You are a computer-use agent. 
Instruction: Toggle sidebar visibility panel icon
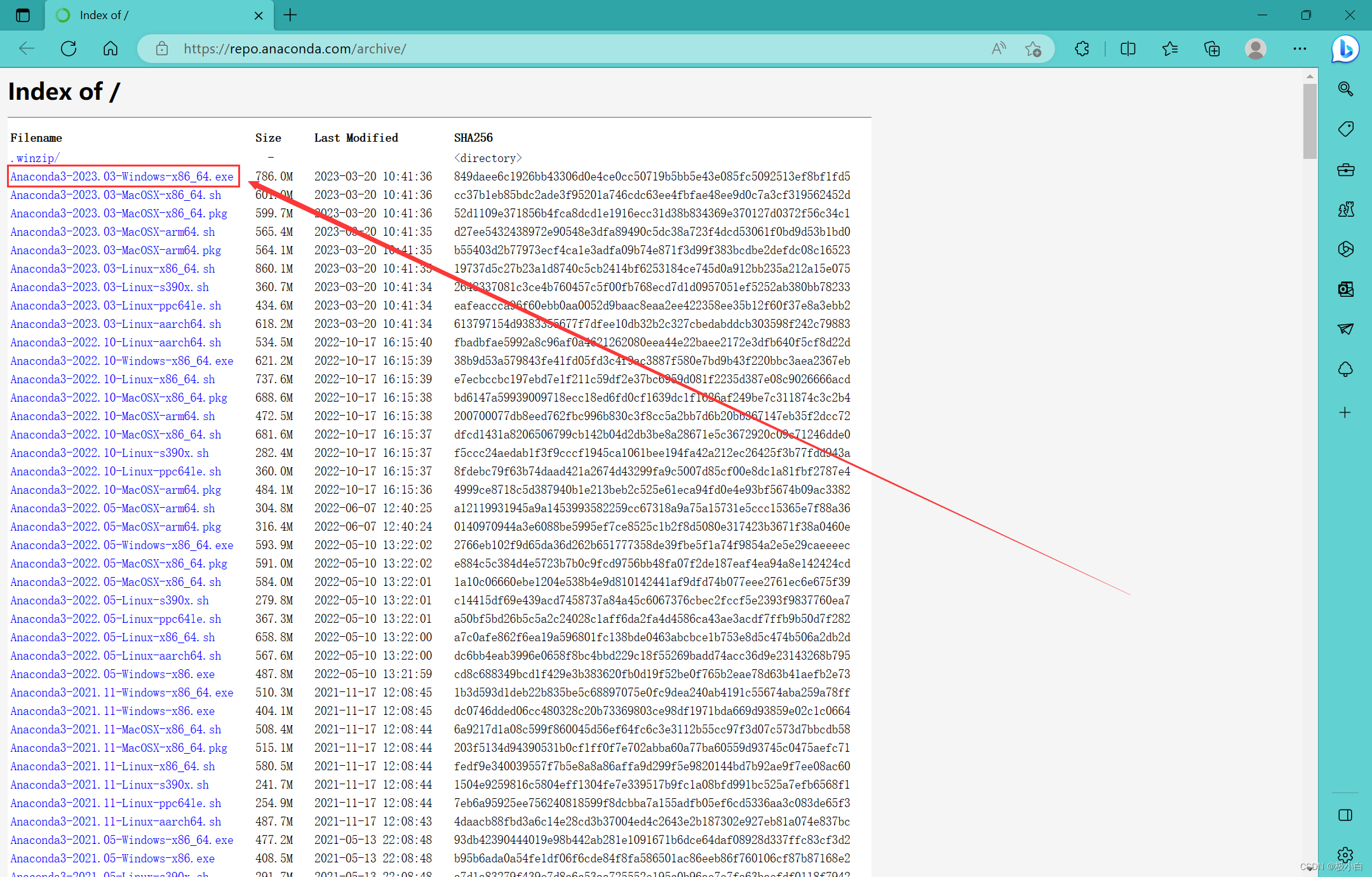pos(1345,815)
